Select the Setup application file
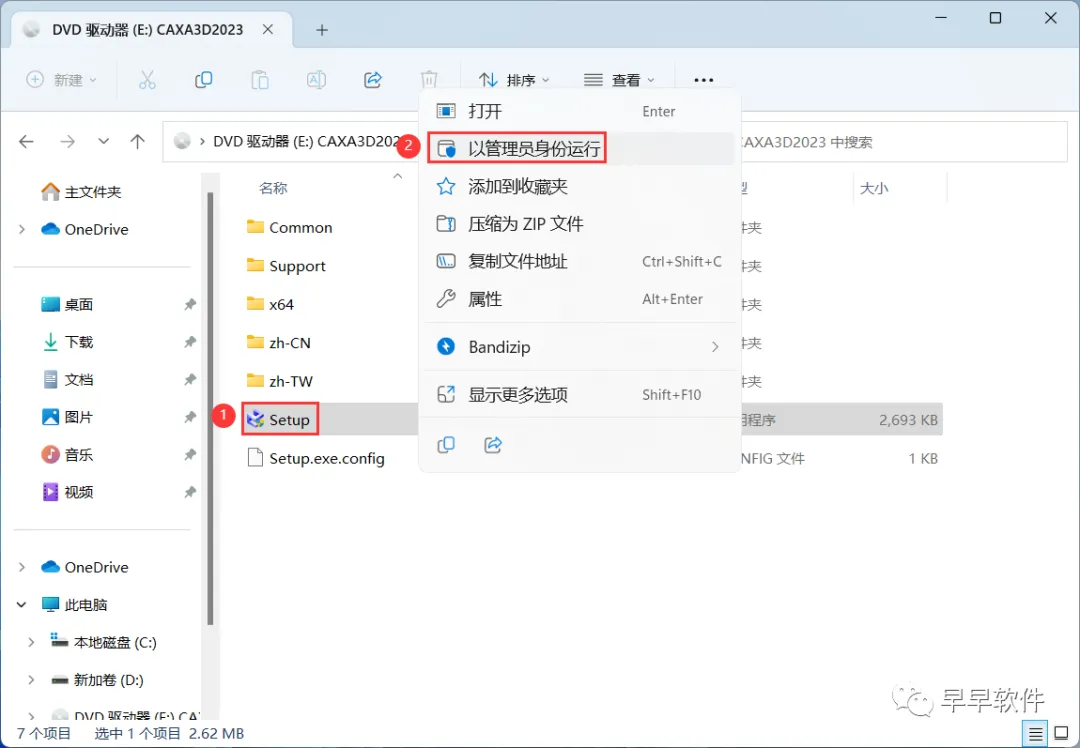 280,419
